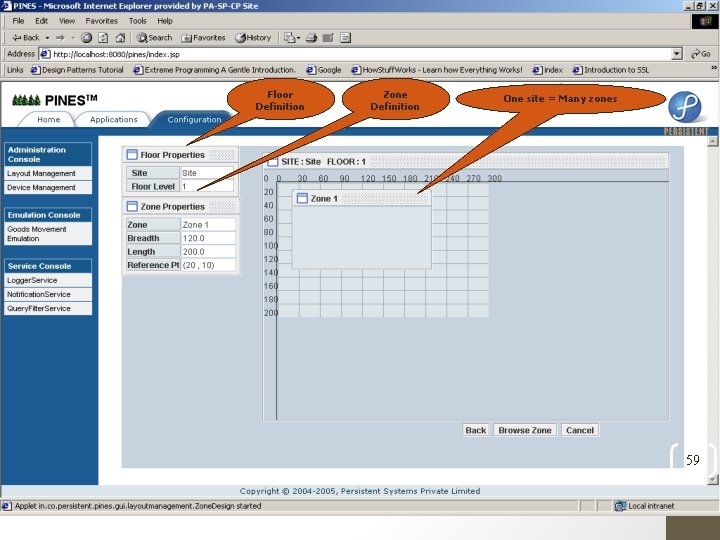
Task: Click the Floor Properties panel icon
Action: [x=132, y=155]
